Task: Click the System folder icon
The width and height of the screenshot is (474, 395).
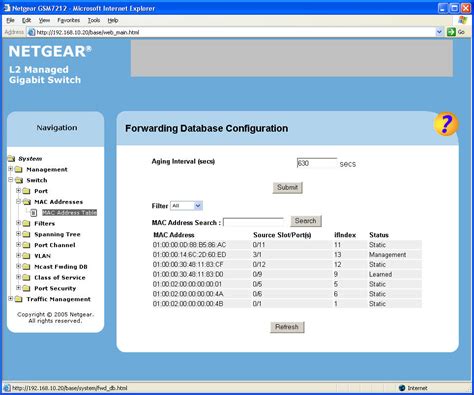Action: coord(12,159)
